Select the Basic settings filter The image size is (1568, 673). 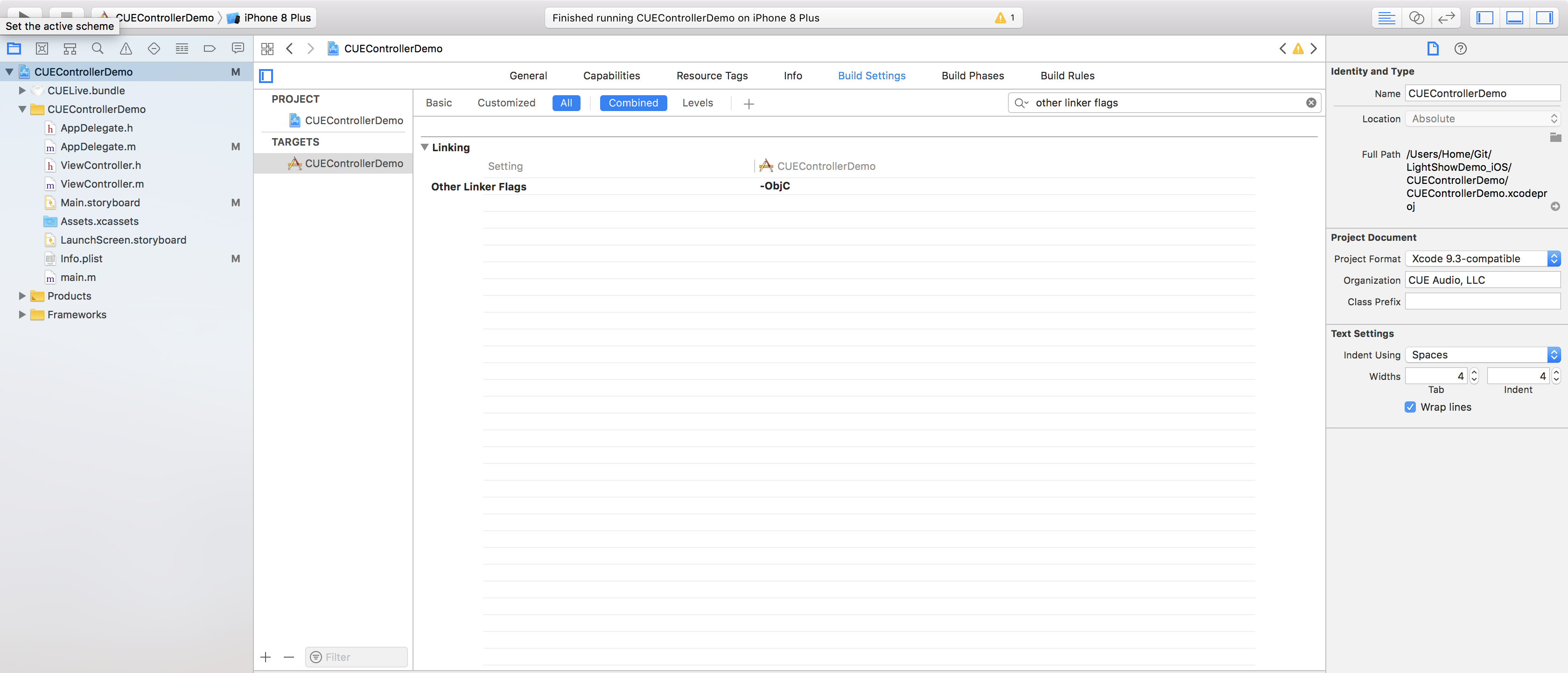[438, 103]
